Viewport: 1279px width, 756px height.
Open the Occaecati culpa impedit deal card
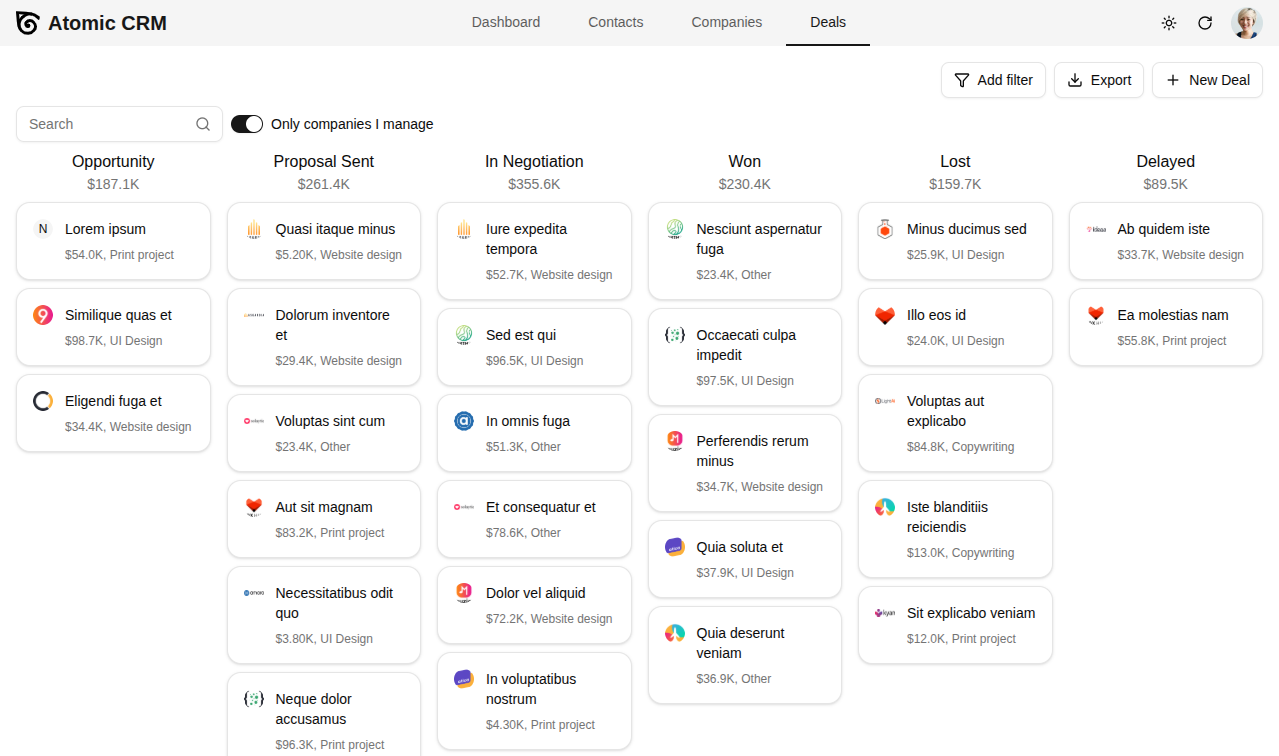pos(745,357)
